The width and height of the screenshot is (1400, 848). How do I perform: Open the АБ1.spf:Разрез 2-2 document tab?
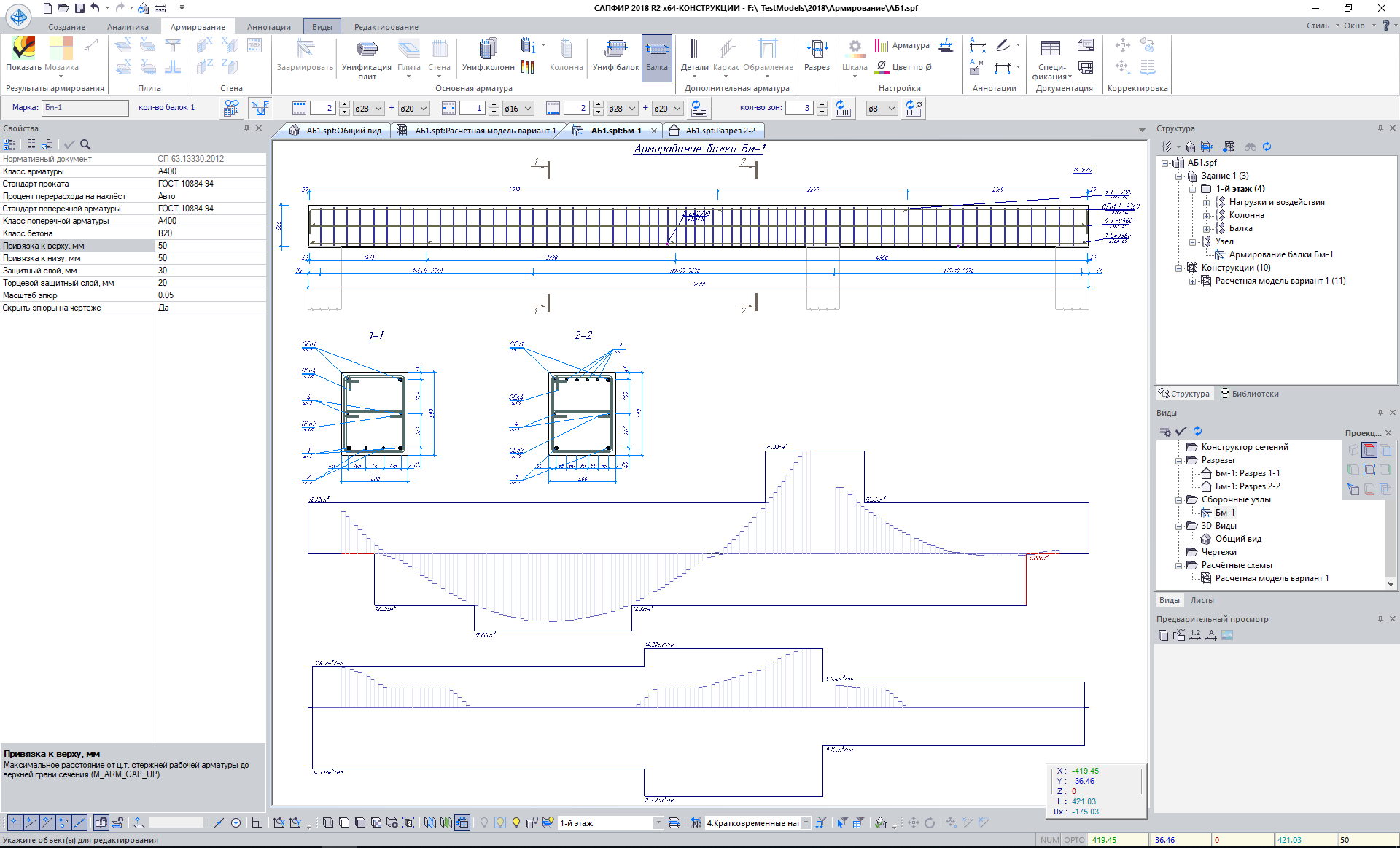click(719, 131)
